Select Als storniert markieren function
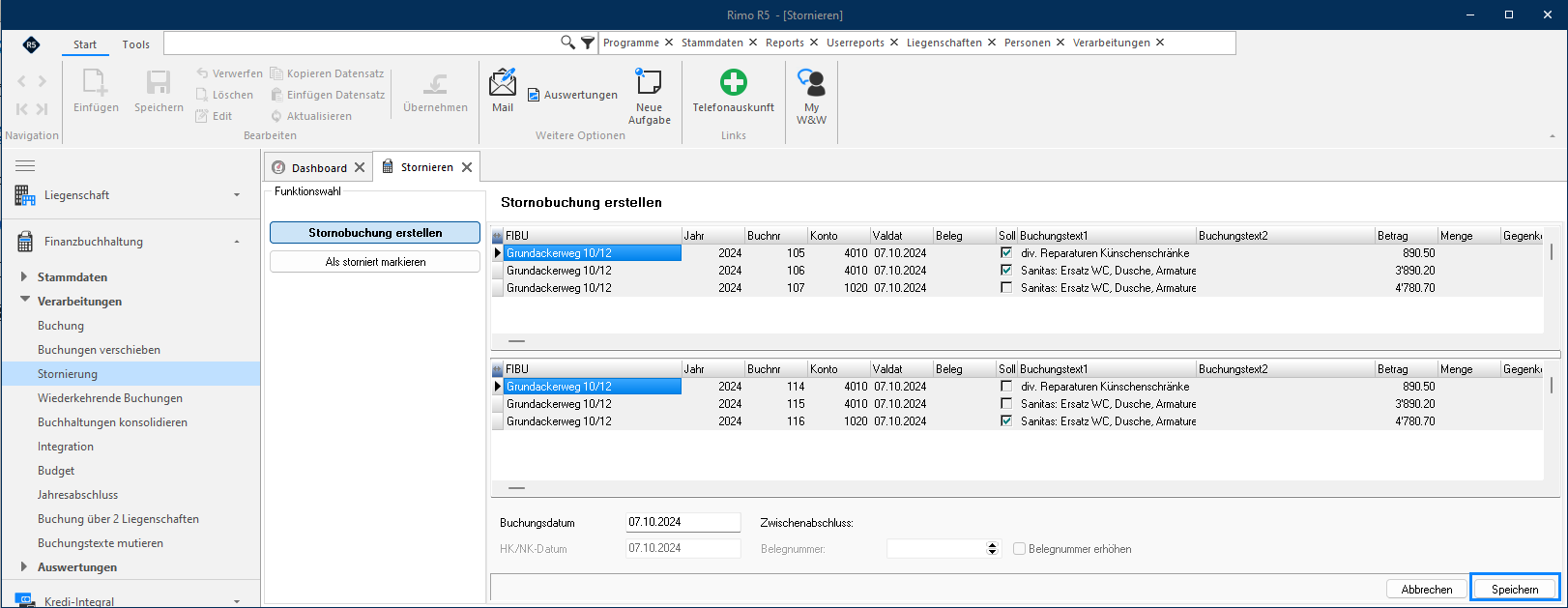 pyautogui.click(x=375, y=262)
